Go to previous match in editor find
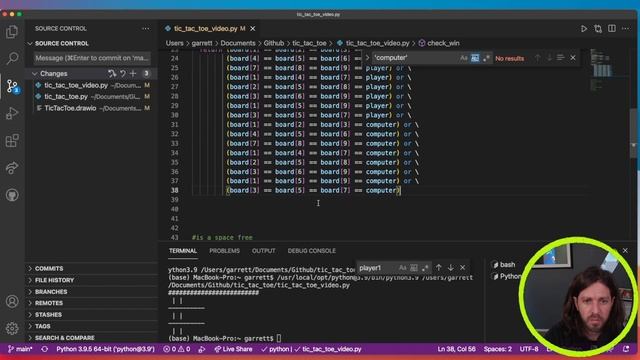Screen dimensions: 640x360 tap(538, 58)
